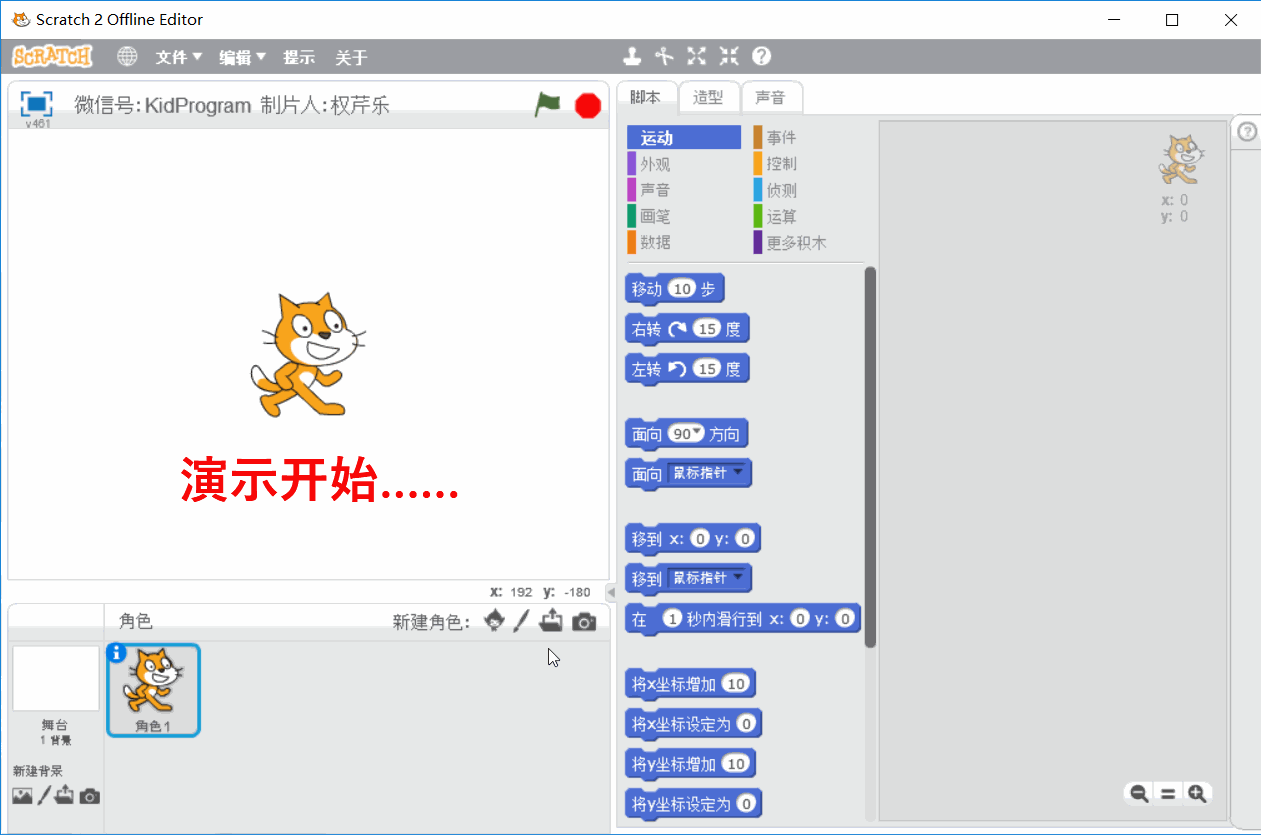
Task: Open the 编辑 menu
Action: click(x=243, y=57)
